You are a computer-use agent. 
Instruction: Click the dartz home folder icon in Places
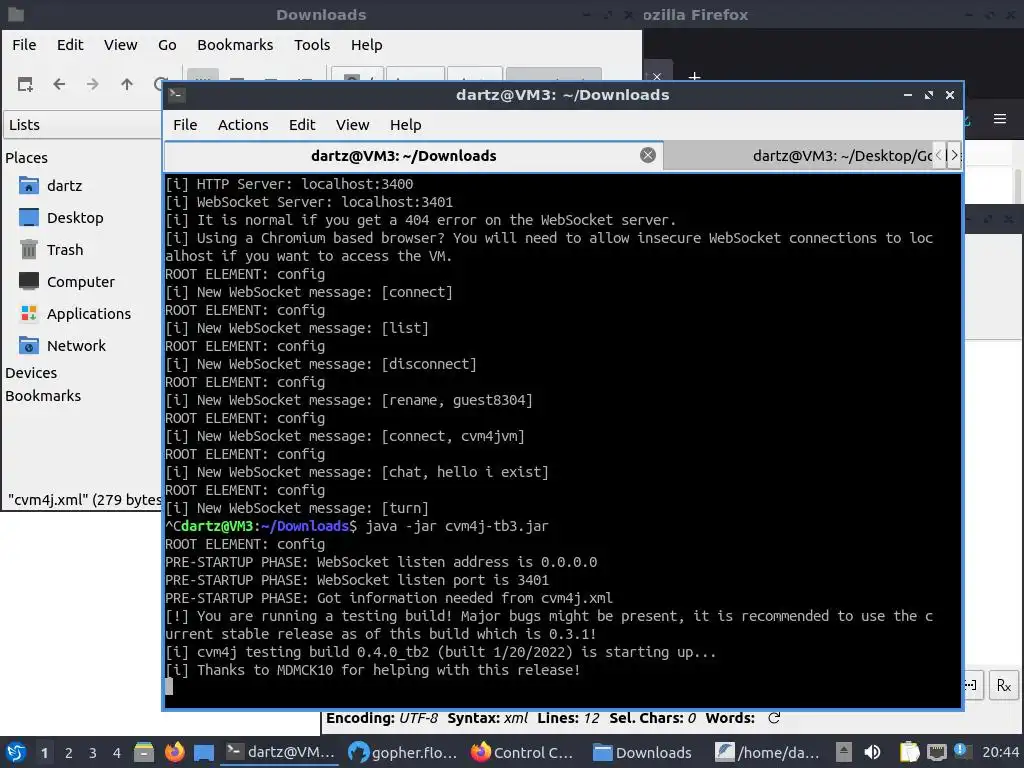pyautogui.click(x=29, y=185)
